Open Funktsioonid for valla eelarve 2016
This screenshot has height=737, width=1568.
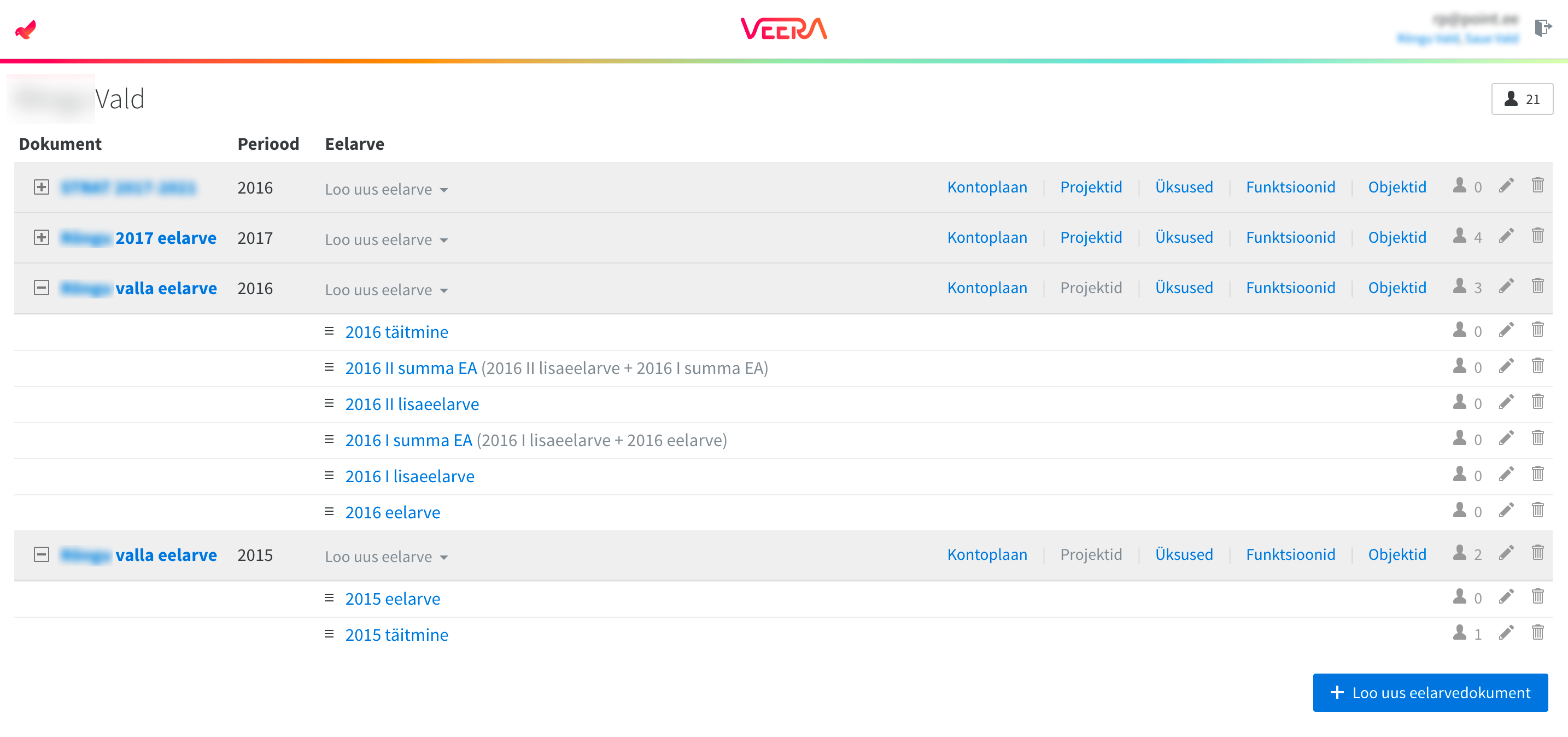coord(1290,288)
